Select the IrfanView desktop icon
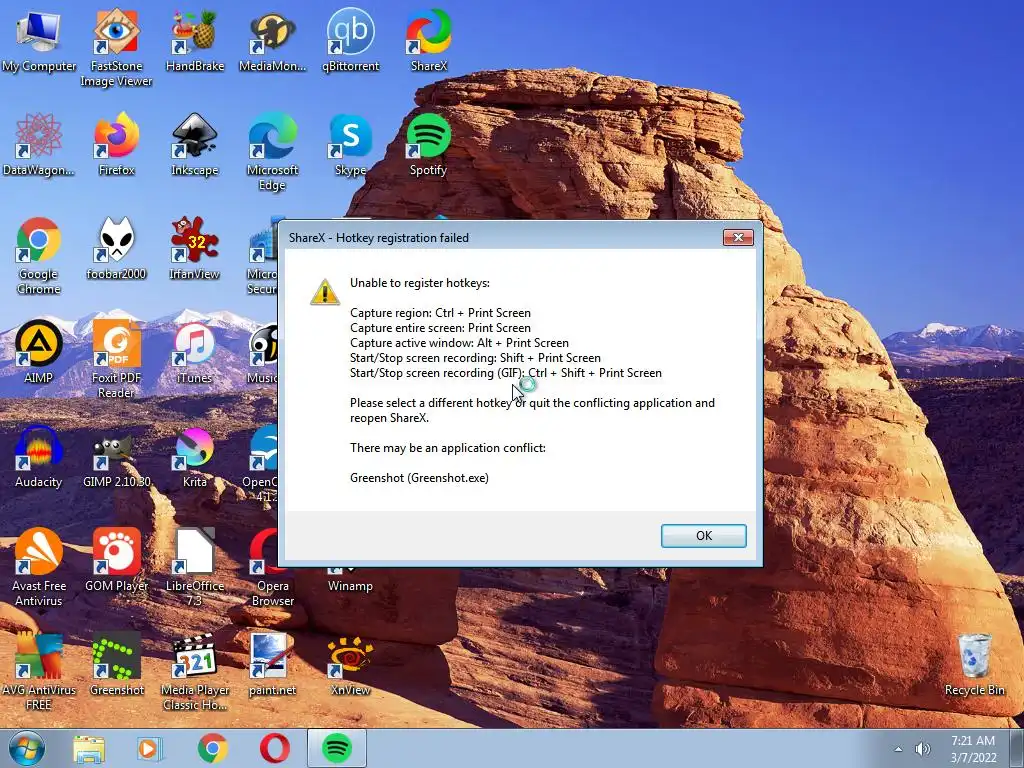1024x768 pixels. (195, 250)
